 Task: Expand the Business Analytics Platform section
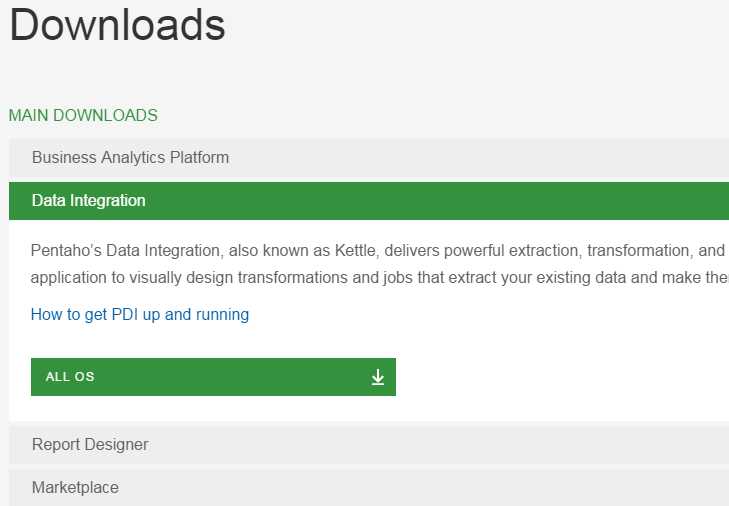369,158
